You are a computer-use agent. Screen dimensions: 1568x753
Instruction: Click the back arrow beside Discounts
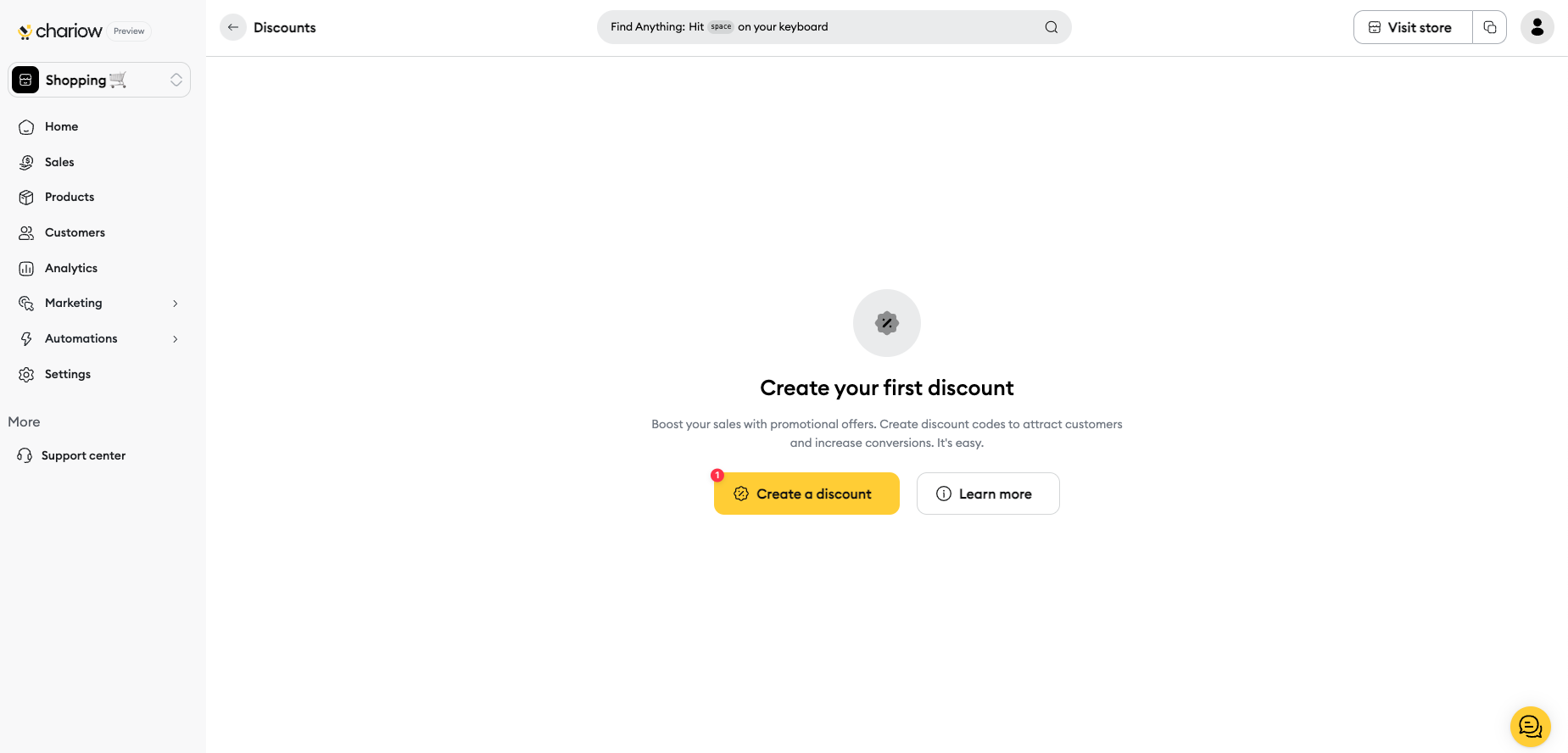[x=233, y=27]
